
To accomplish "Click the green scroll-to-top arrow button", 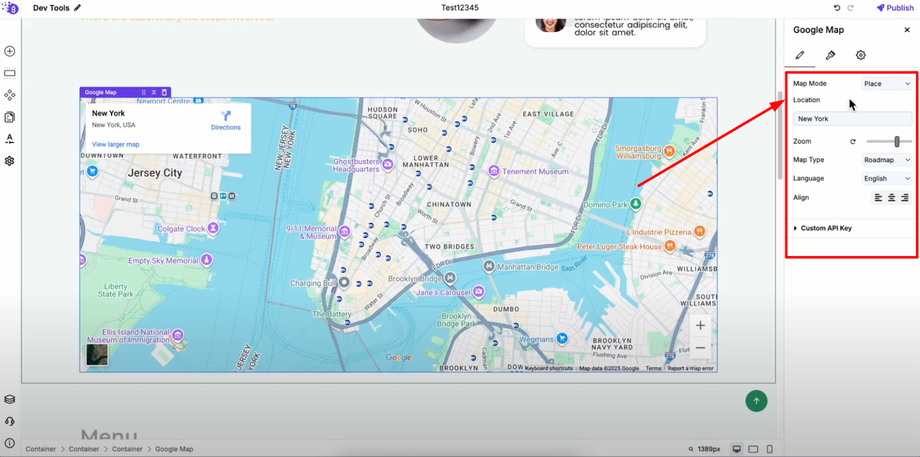I will click(x=756, y=401).
